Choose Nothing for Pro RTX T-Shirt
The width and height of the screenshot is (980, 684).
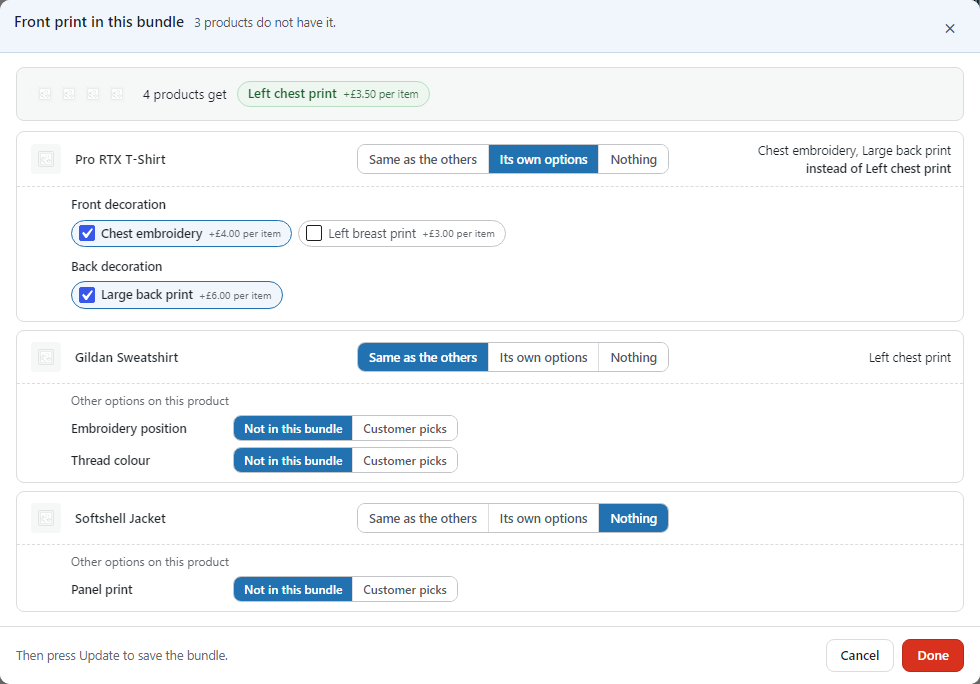point(633,159)
